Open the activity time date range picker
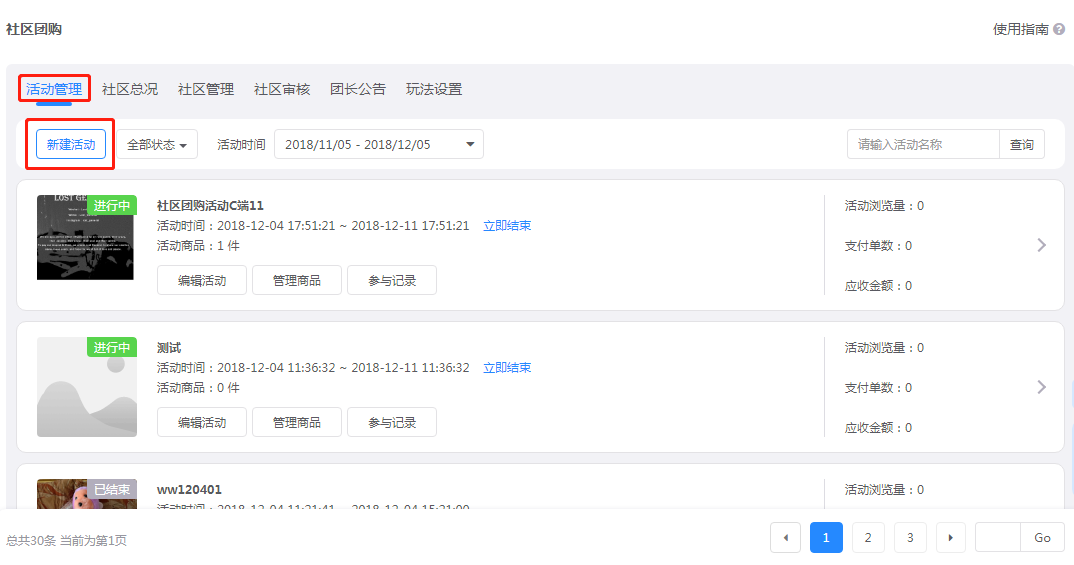The height and width of the screenshot is (565, 1074). [x=379, y=145]
